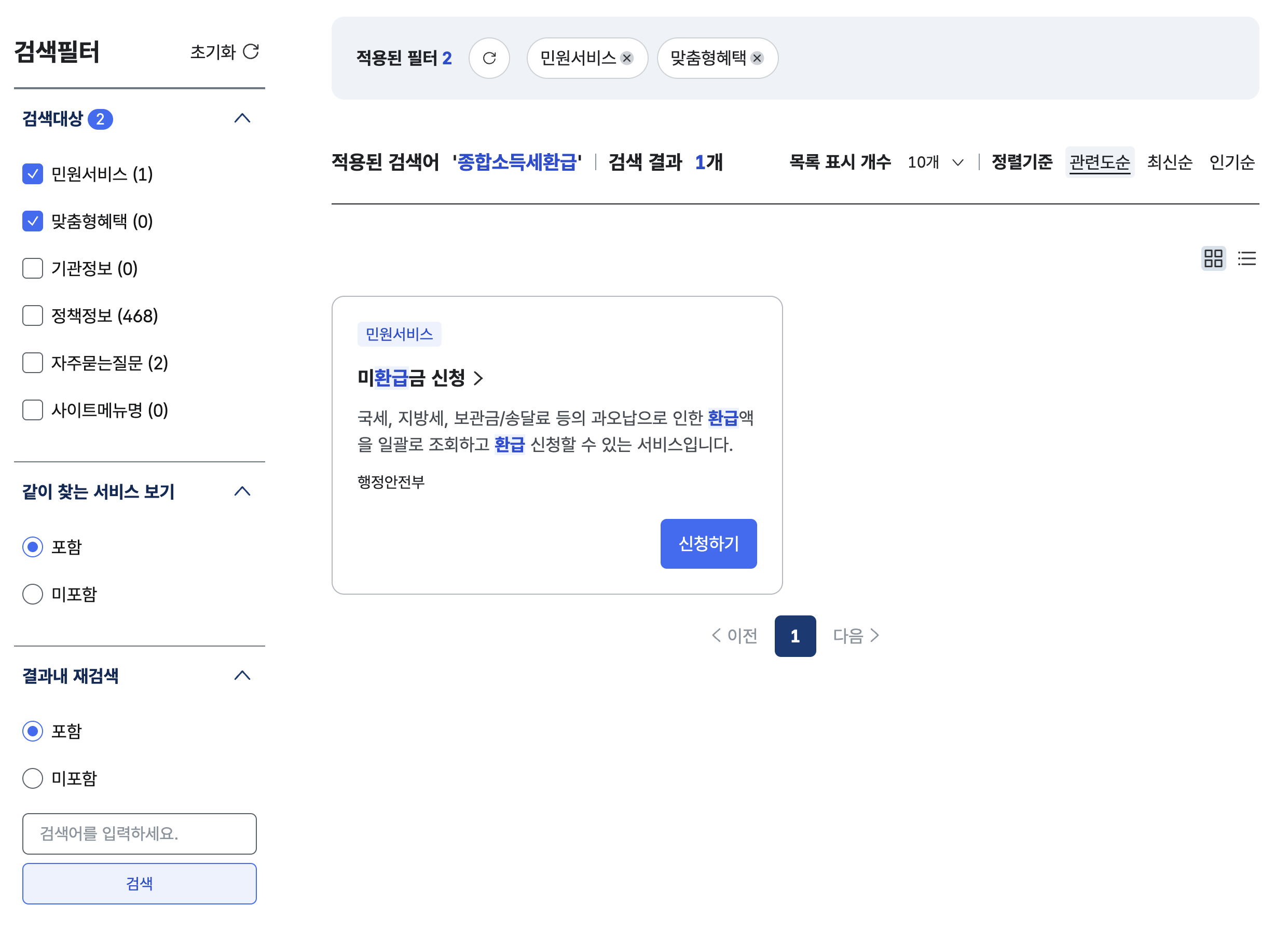Viewport: 1288px width, 933px height.
Task: Select 미포함 under 같이 찾는 서비스 보기
Action: coord(33,595)
